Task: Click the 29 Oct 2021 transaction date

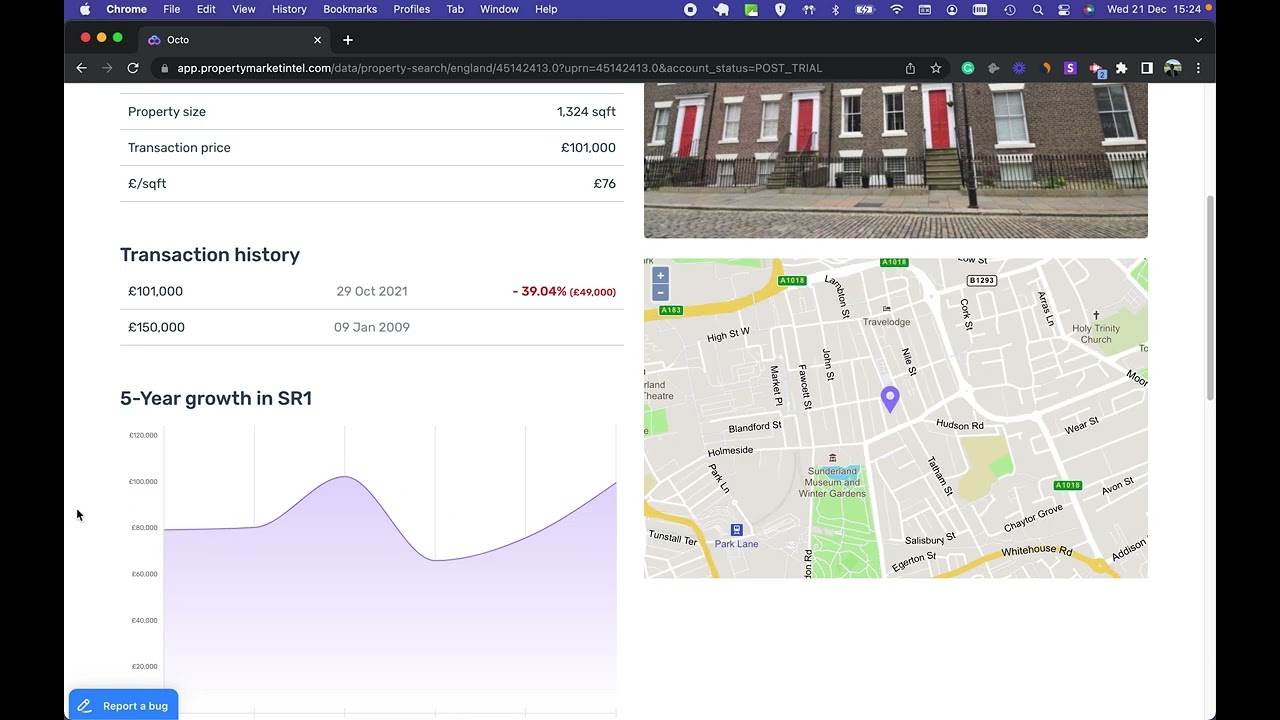Action: tap(372, 291)
